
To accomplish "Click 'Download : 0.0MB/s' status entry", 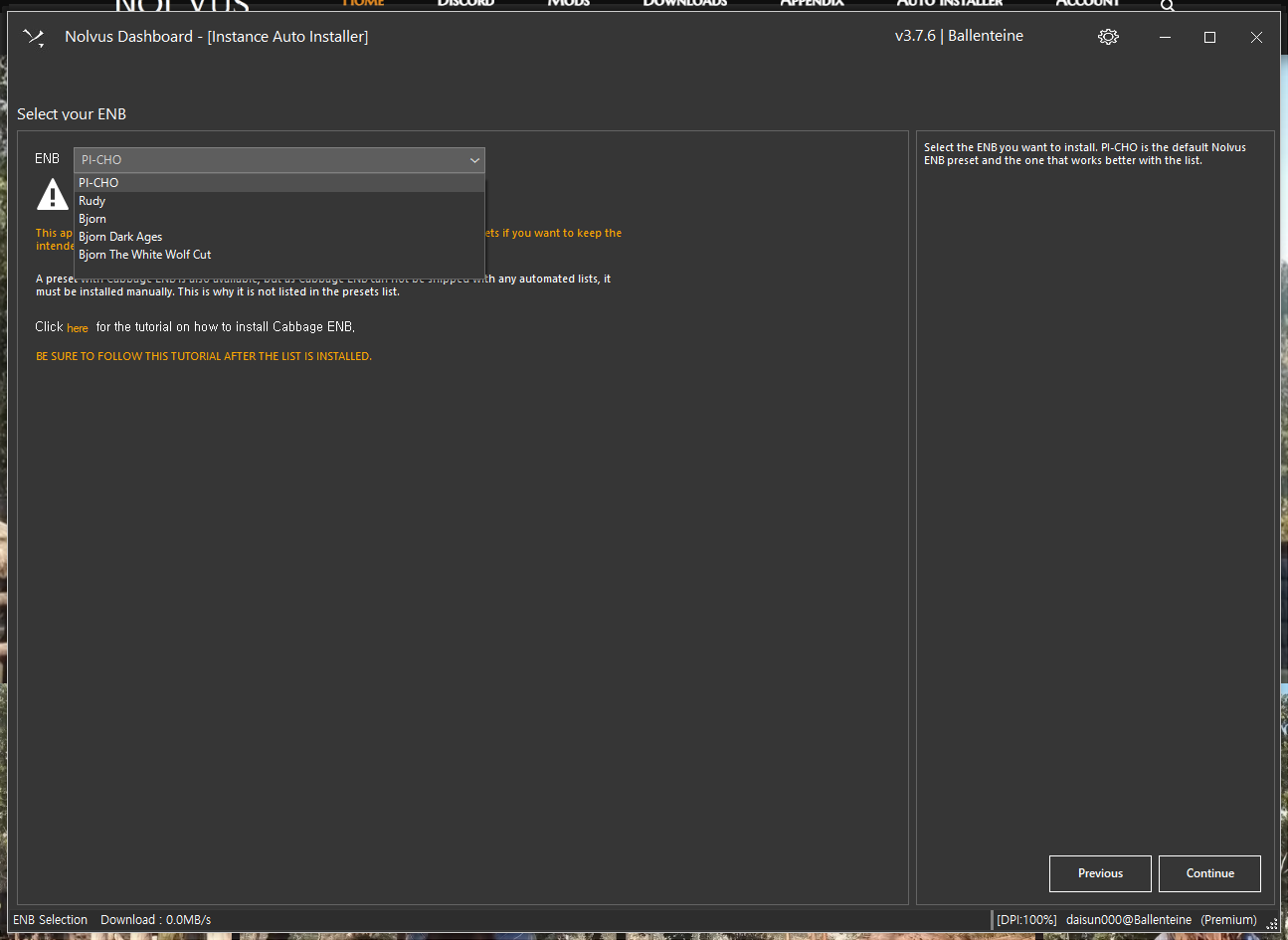I will [155, 920].
